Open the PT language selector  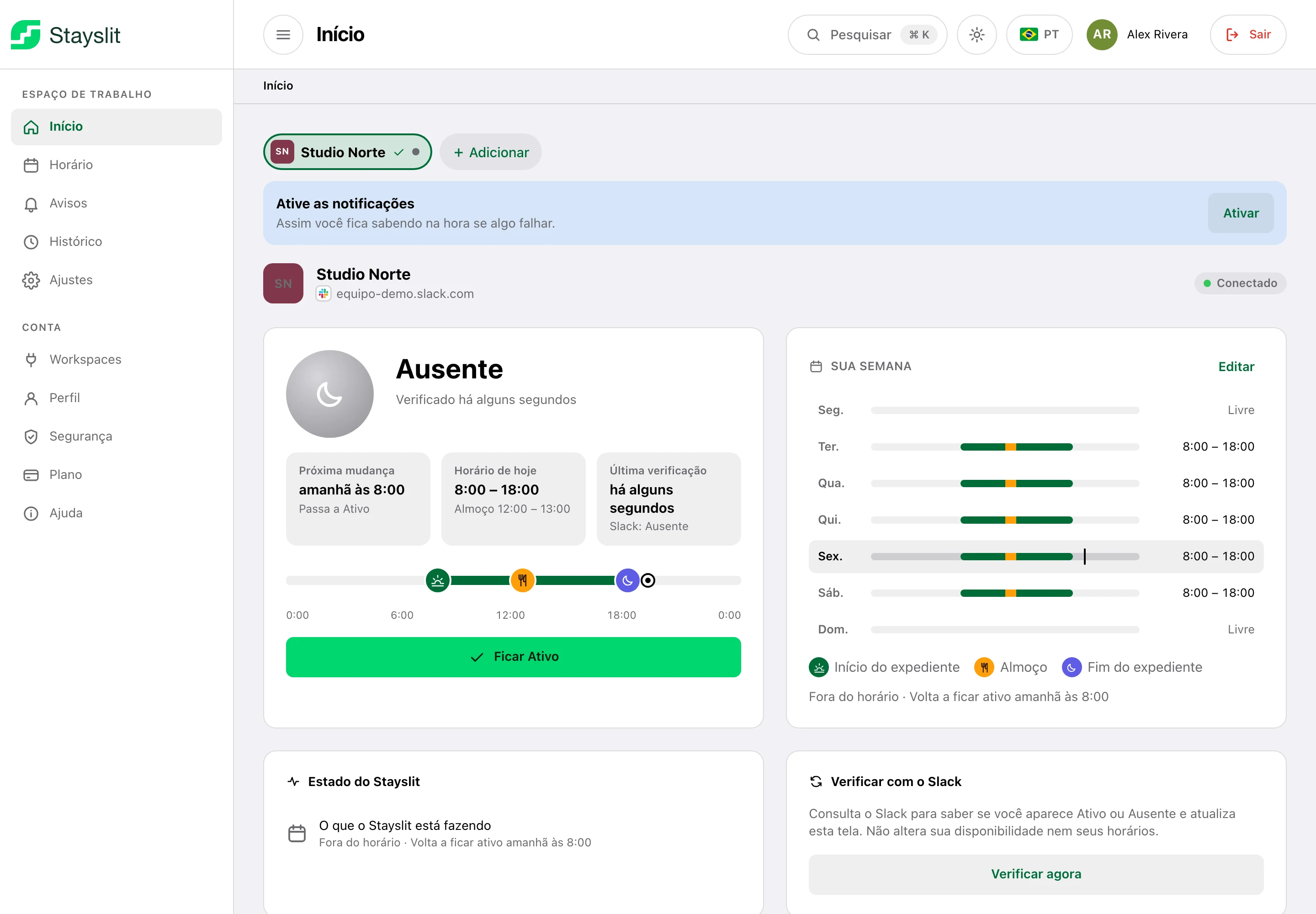1039,35
